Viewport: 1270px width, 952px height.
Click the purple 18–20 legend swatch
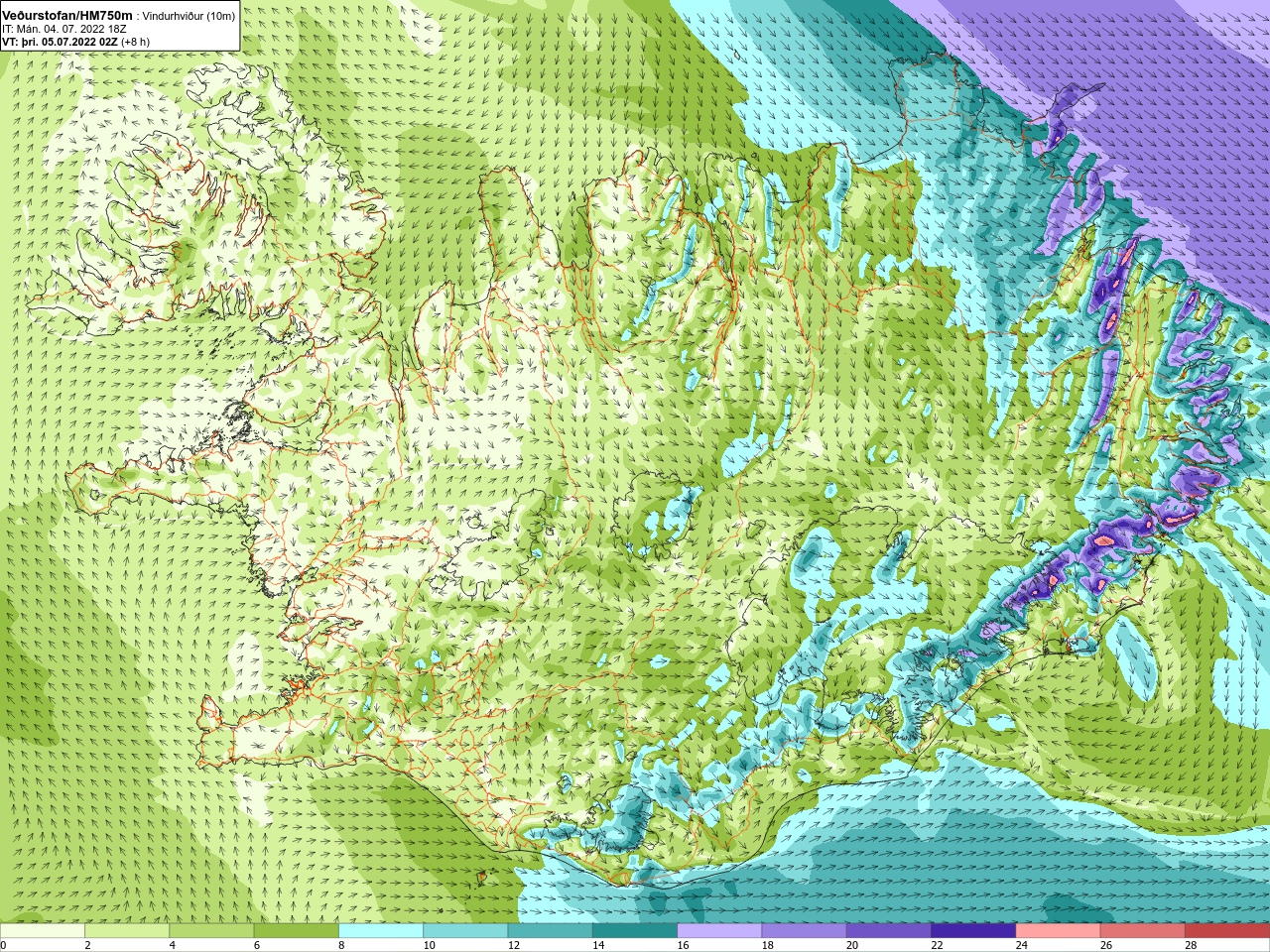pos(805,931)
